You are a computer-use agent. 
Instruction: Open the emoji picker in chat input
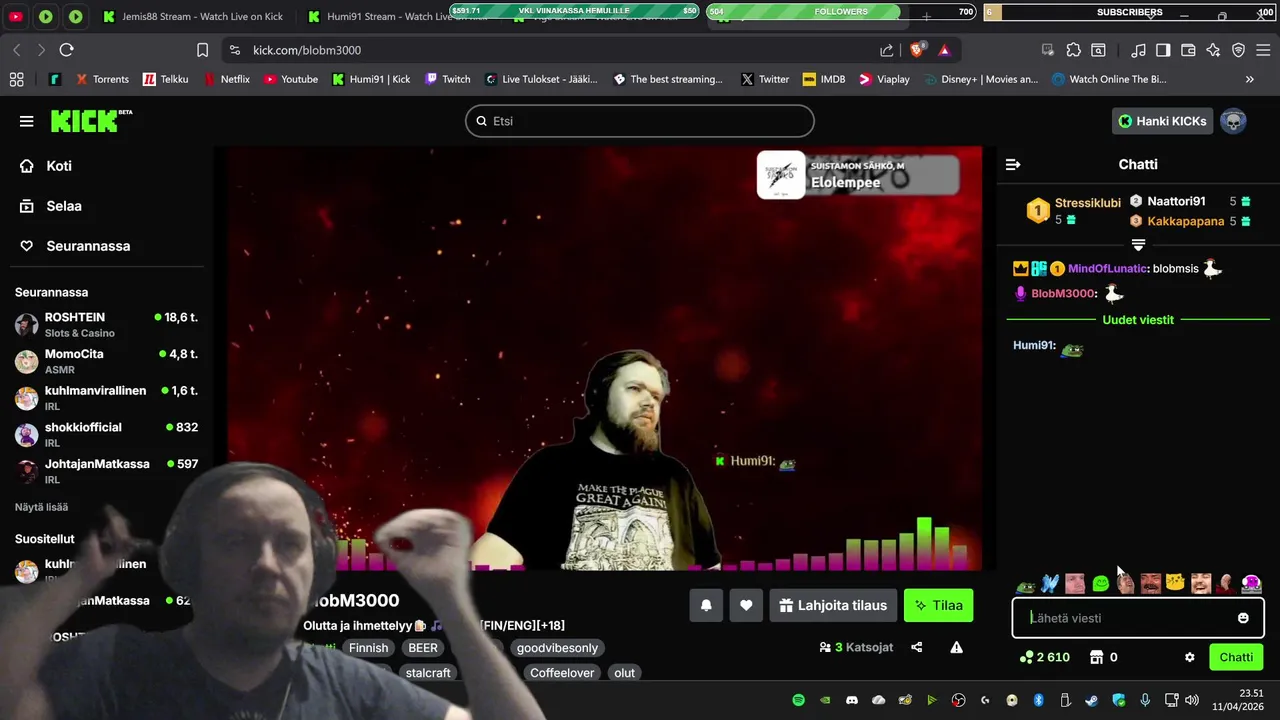1243,618
